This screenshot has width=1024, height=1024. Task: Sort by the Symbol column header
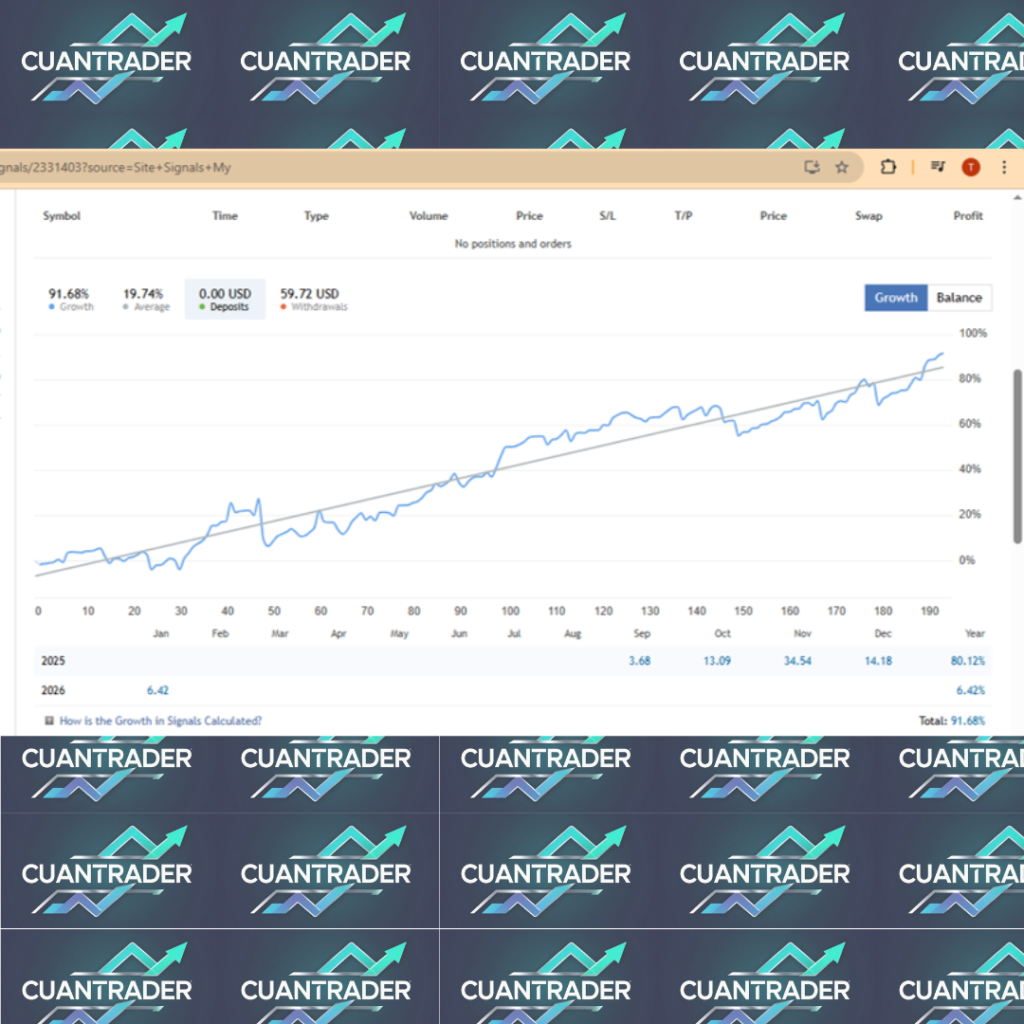pyautogui.click(x=61, y=216)
